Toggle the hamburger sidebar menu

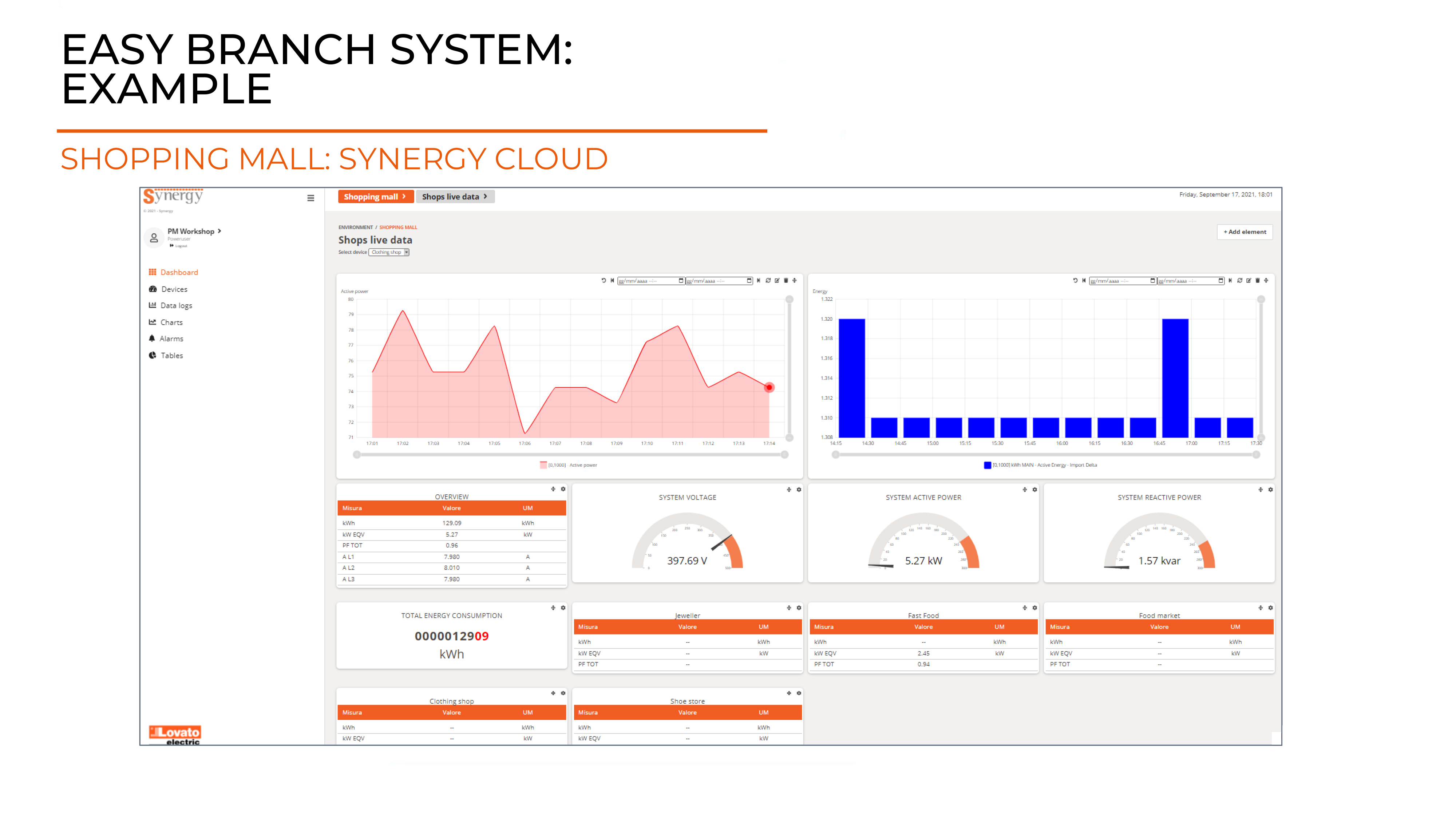[x=310, y=198]
